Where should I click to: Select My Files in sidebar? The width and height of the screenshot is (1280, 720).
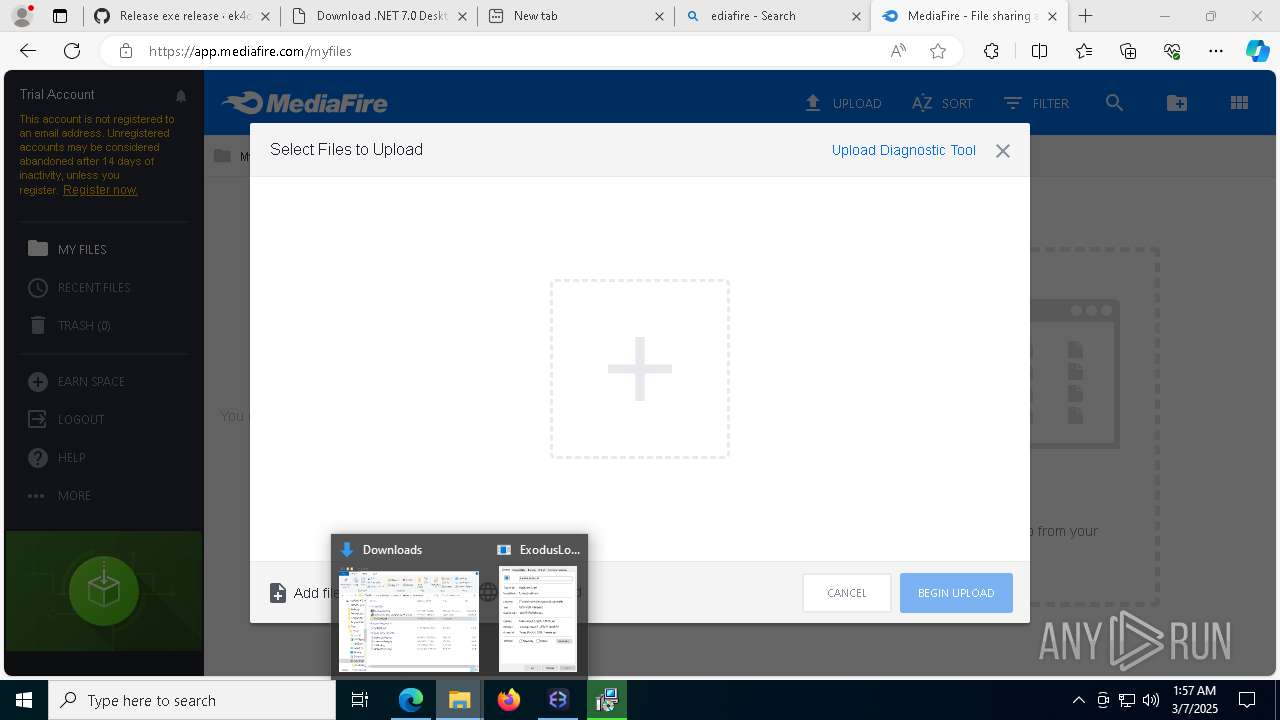click(x=67, y=249)
